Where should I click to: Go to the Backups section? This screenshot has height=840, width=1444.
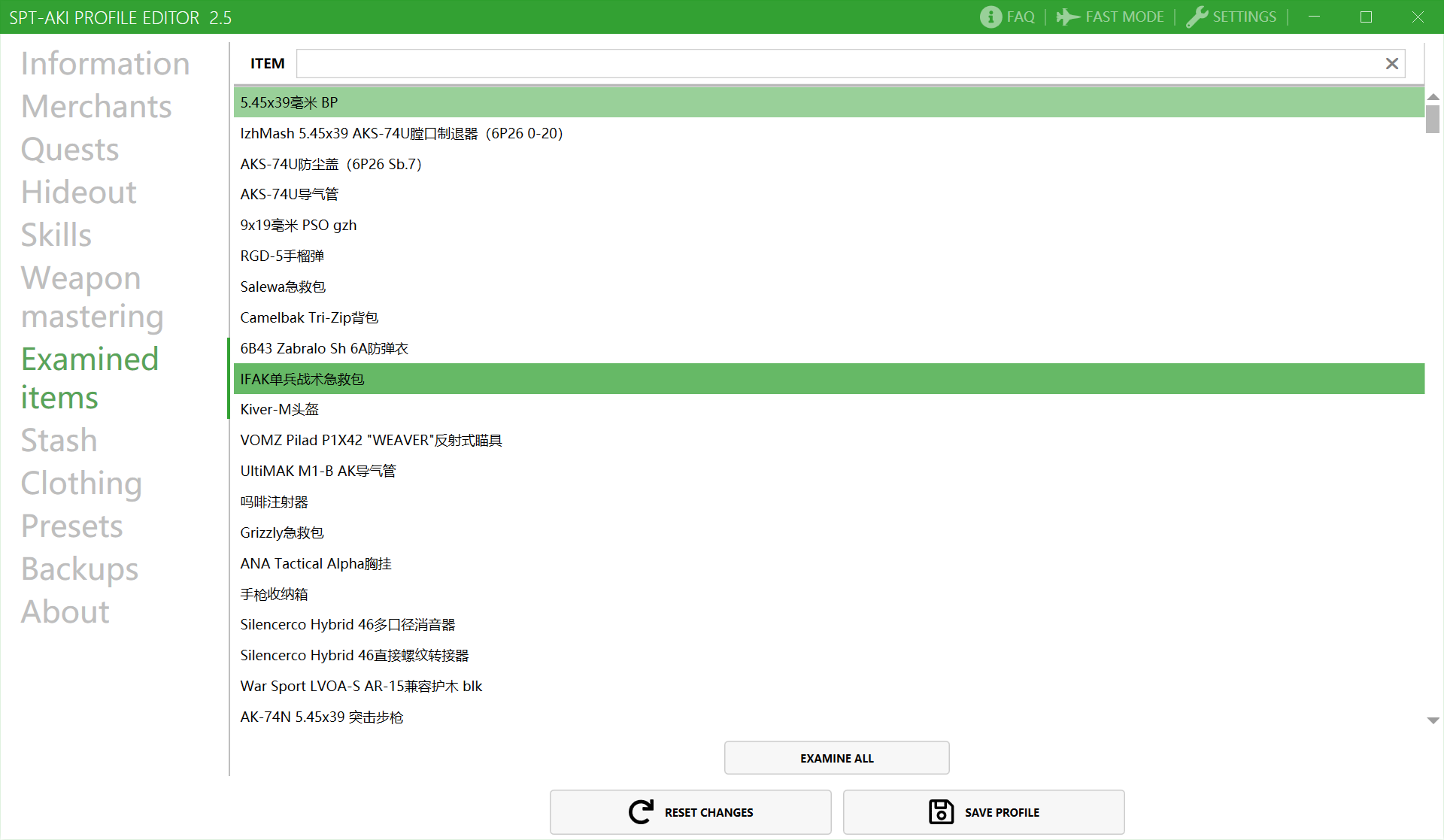(80, 569)
